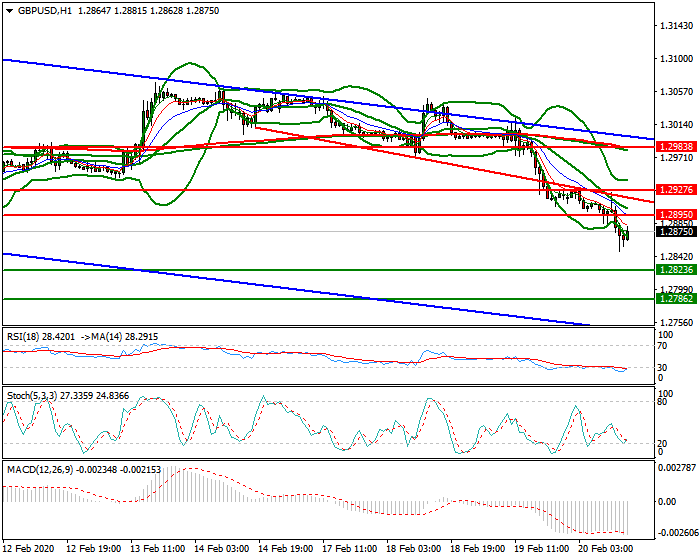Click the 14 Feb 19:00 time axis label
This screenshot has width=700, height=560.
[286, 548]
